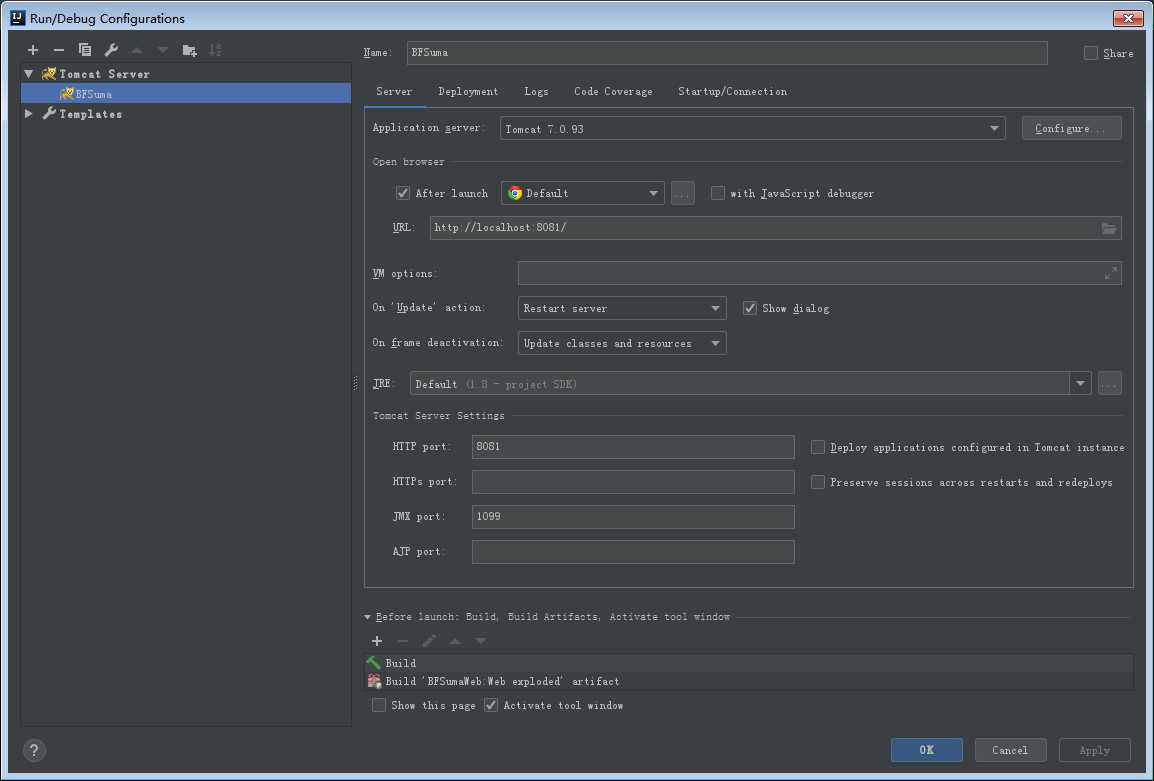Expand the Templates tree node
Screen dimensions: 1154x781
[29, 114]
